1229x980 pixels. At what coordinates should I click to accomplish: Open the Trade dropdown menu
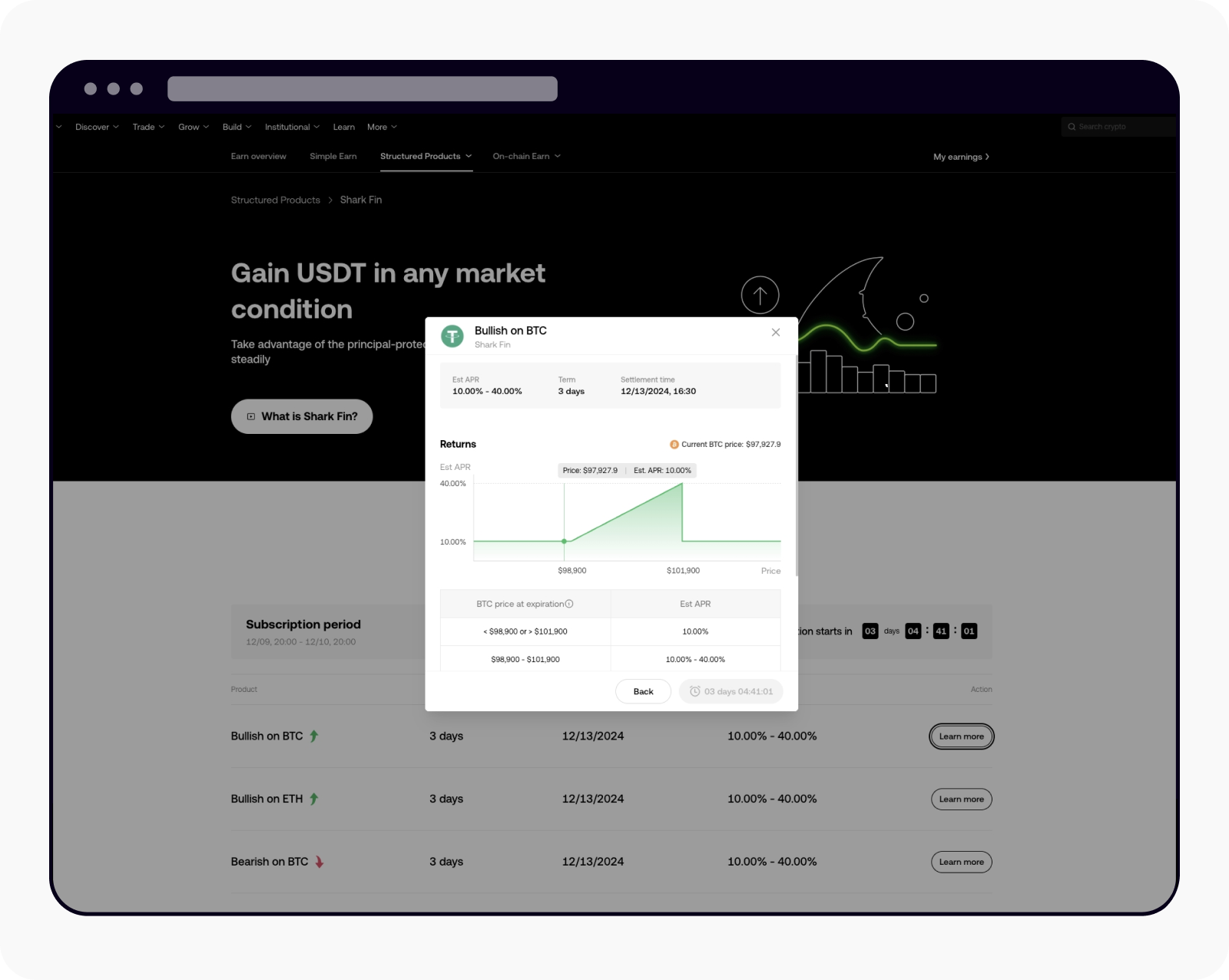click(148, 127)
